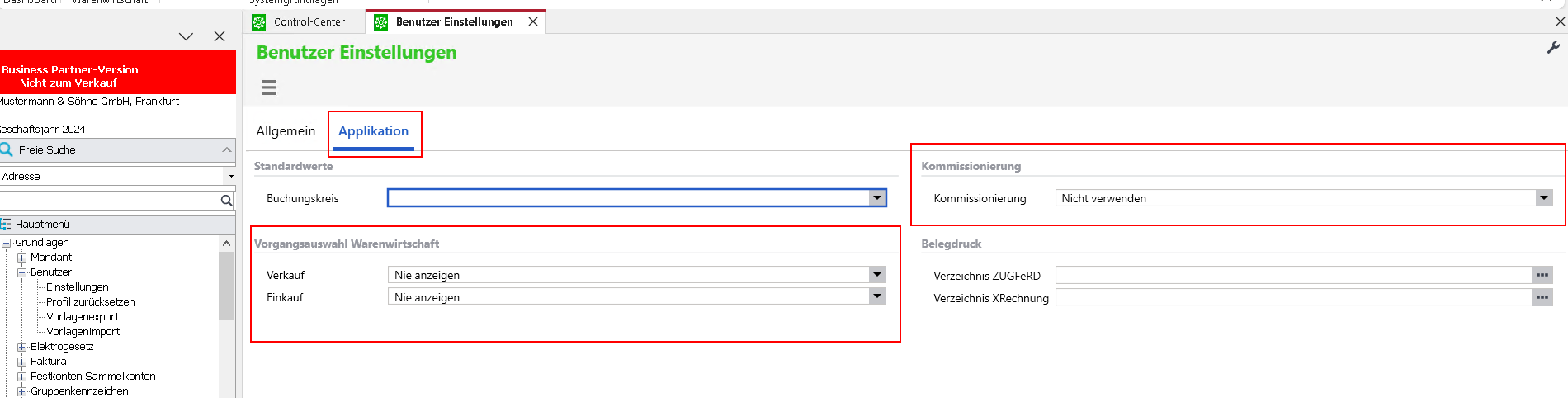Click the Hauptmenü tree icon
This screenshot has height=398, width=1568.
6,225
